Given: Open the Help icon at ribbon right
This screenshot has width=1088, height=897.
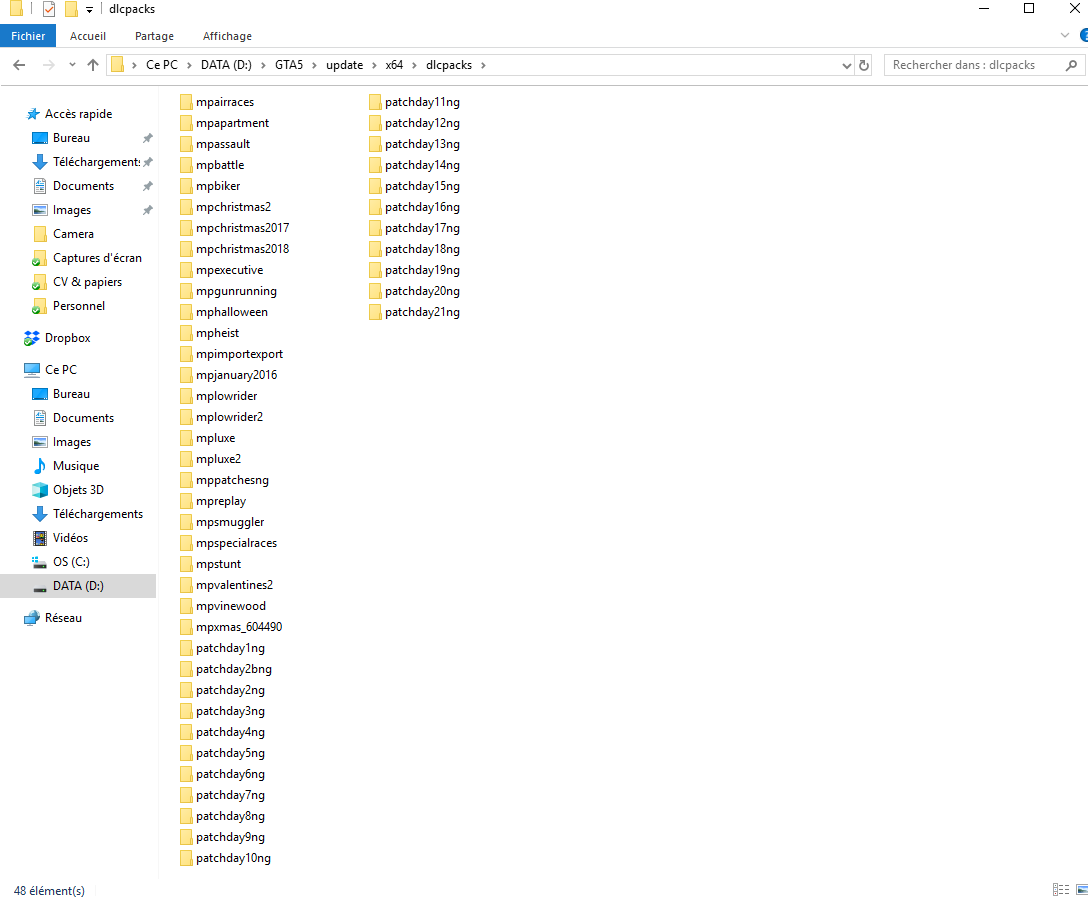Looking at the screenshot, I should point(1084,35).
